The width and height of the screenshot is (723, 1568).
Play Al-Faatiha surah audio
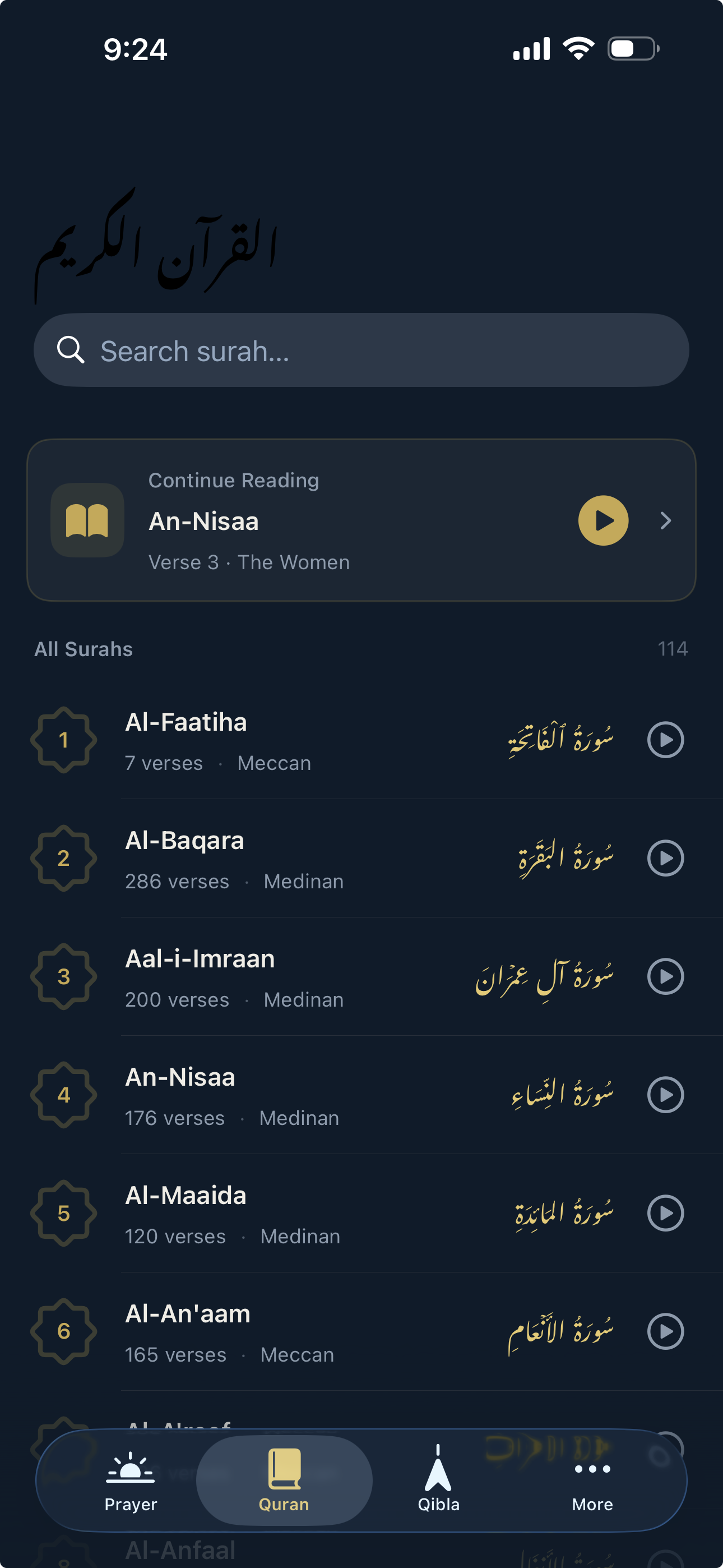[665, 740]
